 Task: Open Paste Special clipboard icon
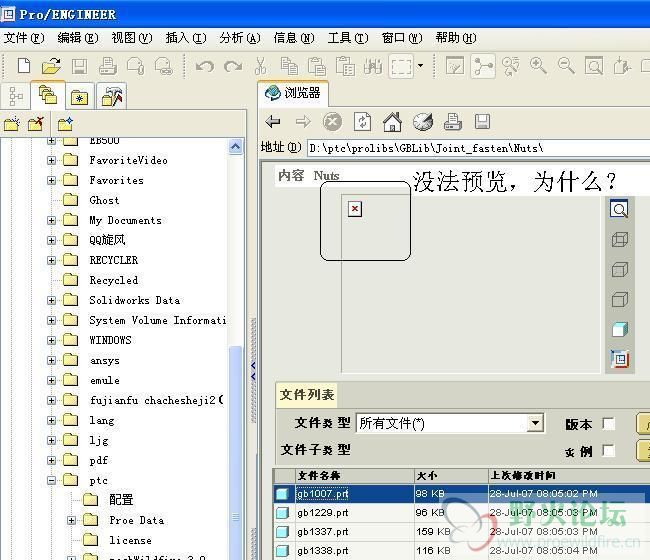345,66
